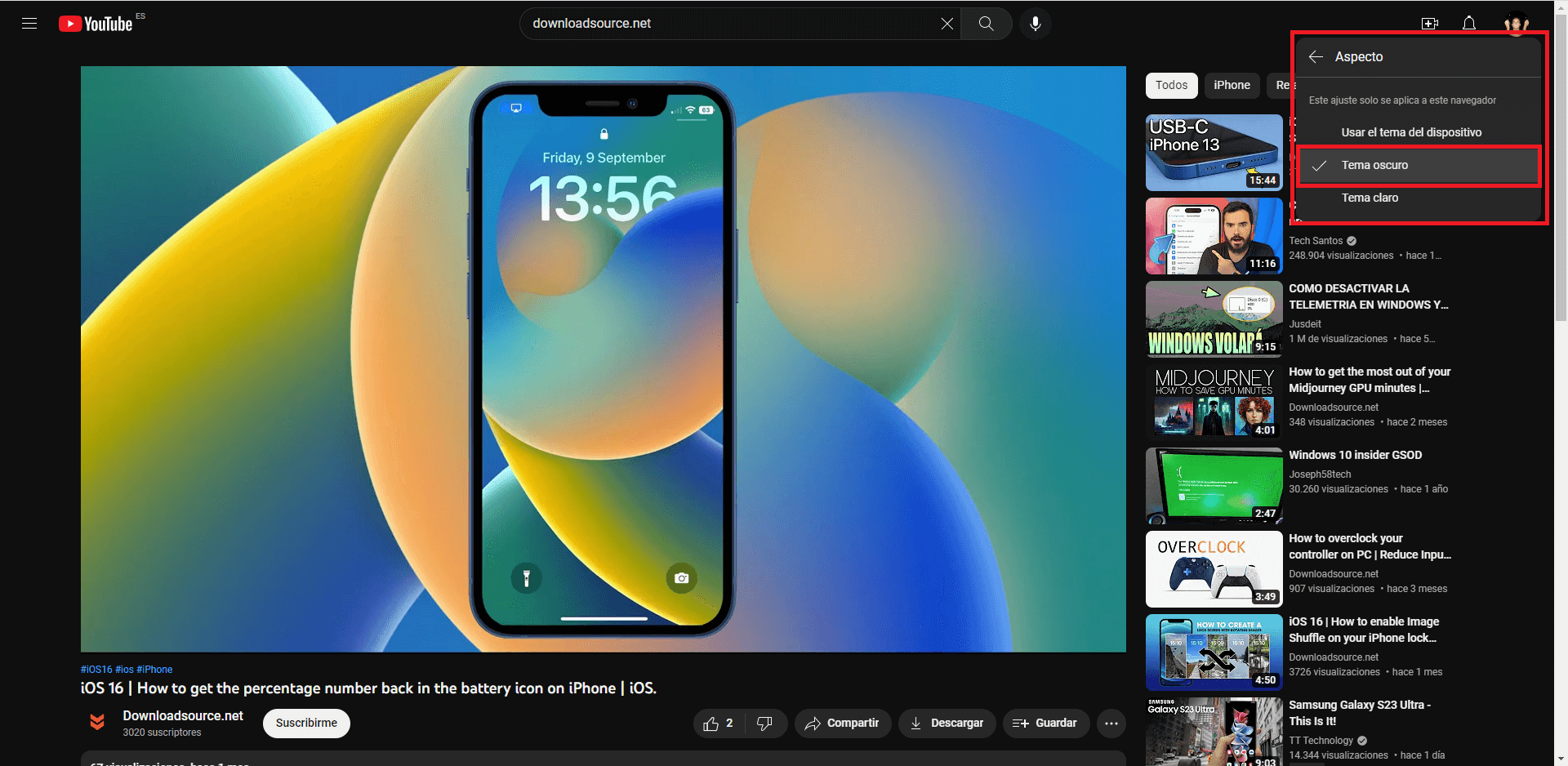Like the video
Viewport: 1568px width, 766px height.
tap(719, 724)
